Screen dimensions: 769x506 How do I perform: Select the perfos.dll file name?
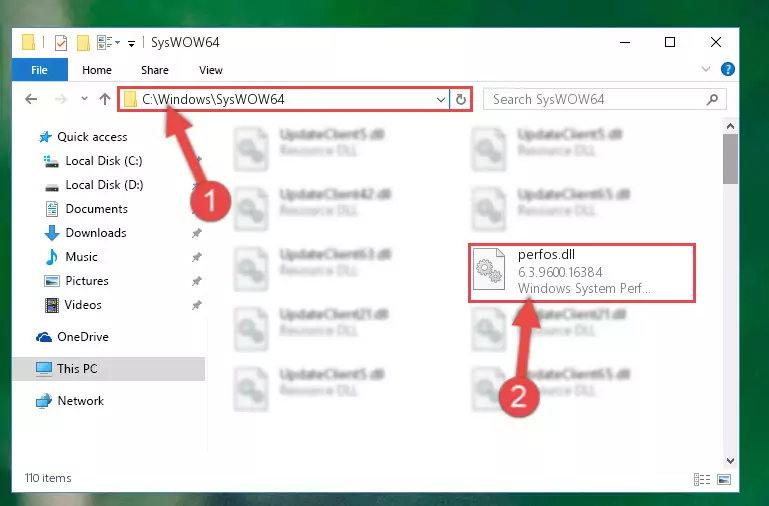pyautogui.click(x=546, y=254)
